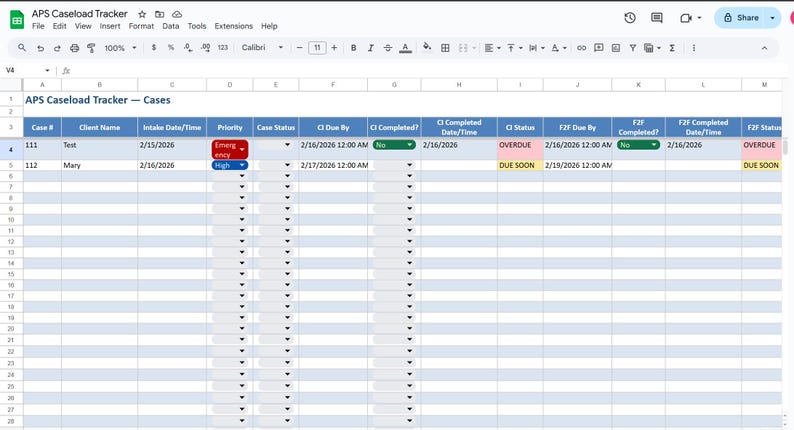Open the Name Box dropdown arrow
This screenshot has width=794, height=430.
47,70
